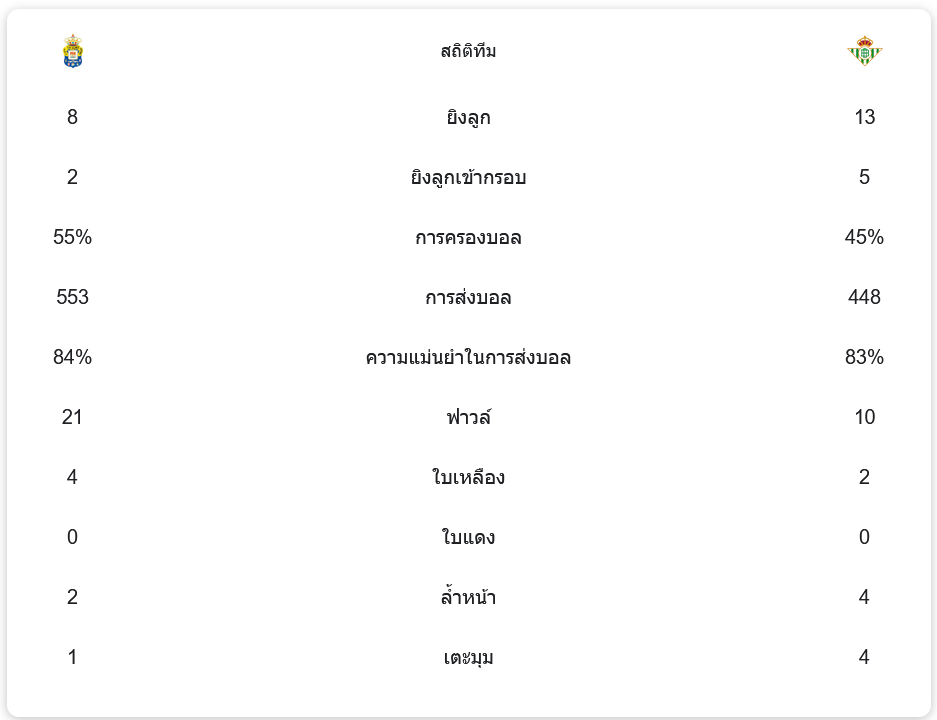Click the Las Palmas team crest
Screen dimensions: 937x720
pos(73,51)
